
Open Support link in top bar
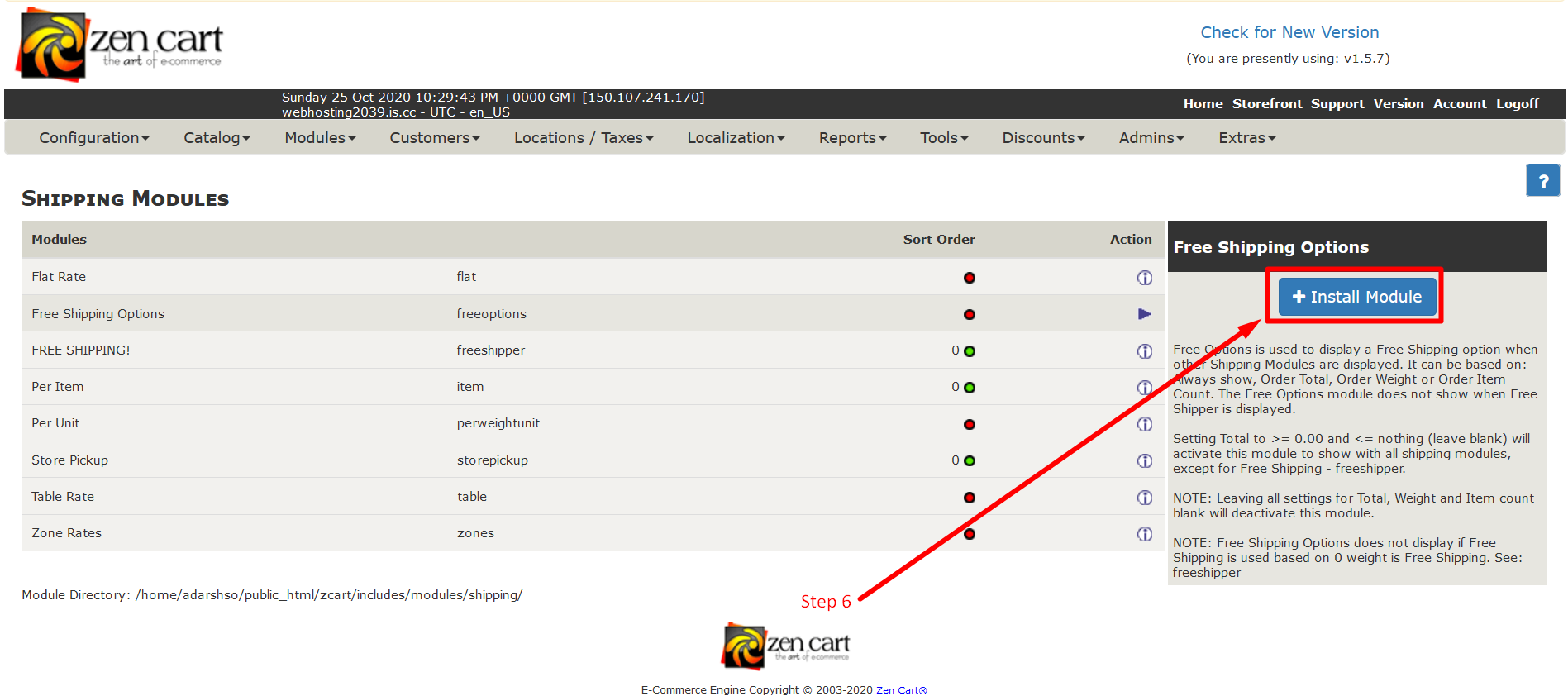point(1337,104)
